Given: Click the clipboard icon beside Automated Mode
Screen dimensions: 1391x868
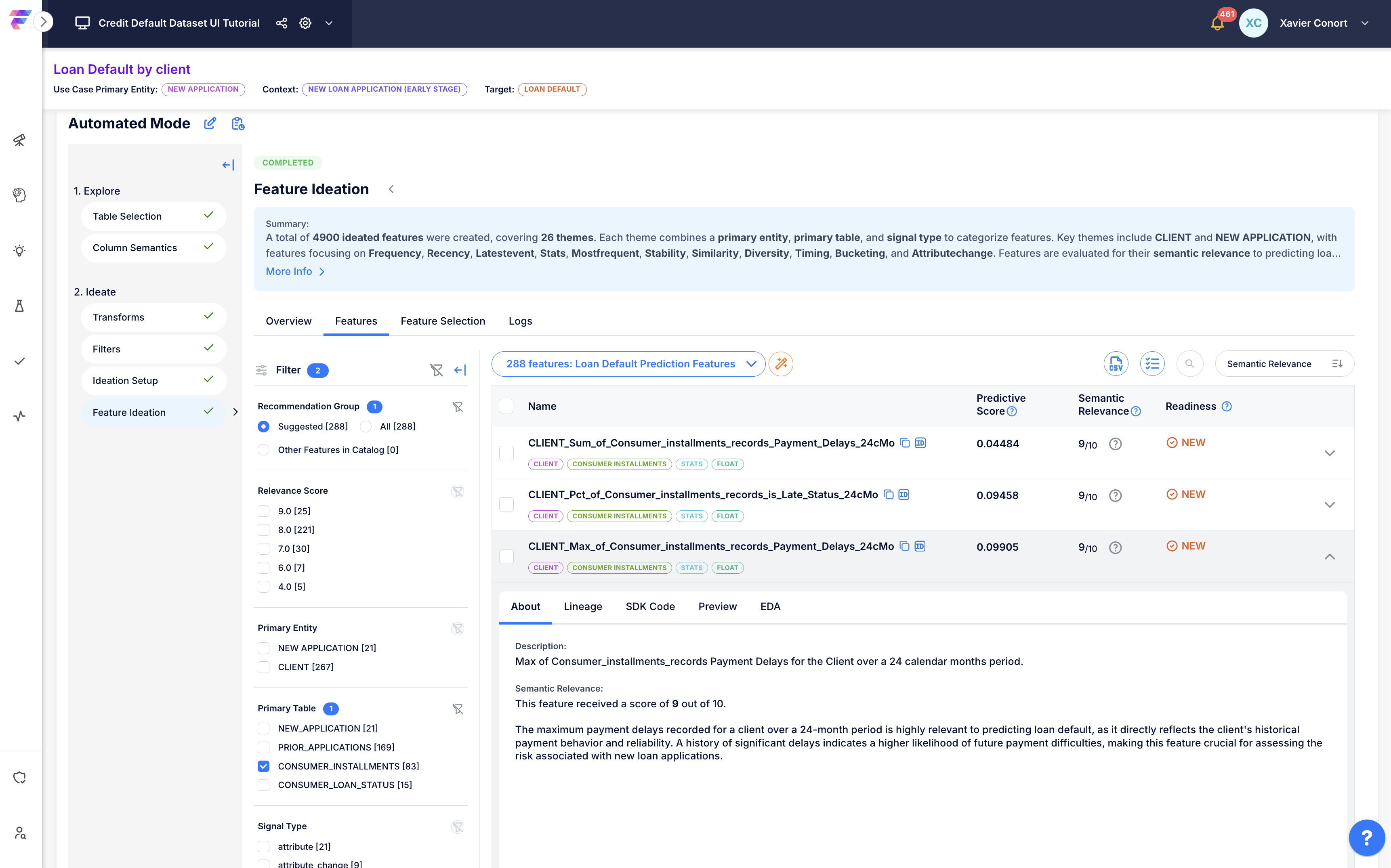Looking at the screenshot, I should [238, 124].
